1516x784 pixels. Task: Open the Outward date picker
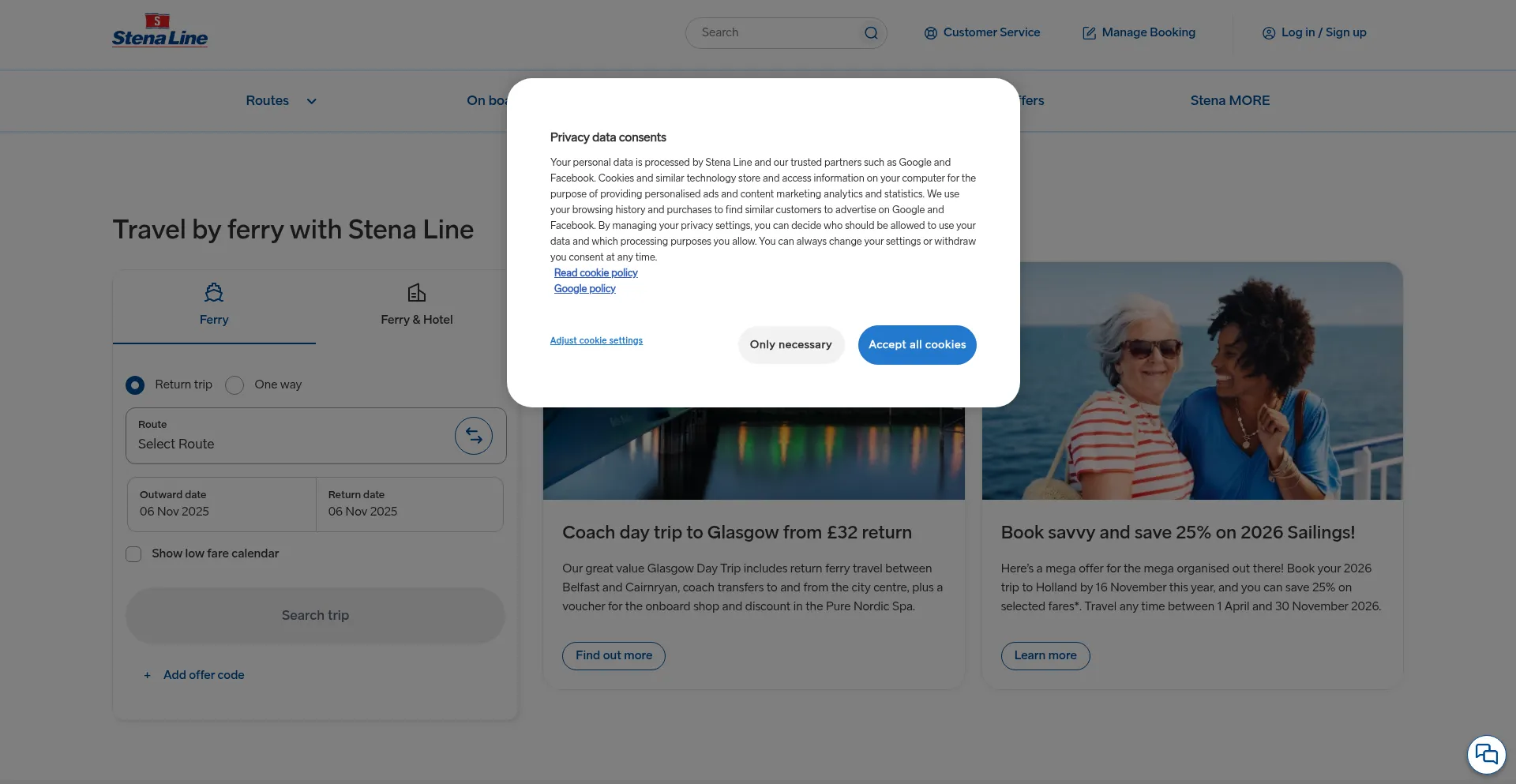[221, 504]
